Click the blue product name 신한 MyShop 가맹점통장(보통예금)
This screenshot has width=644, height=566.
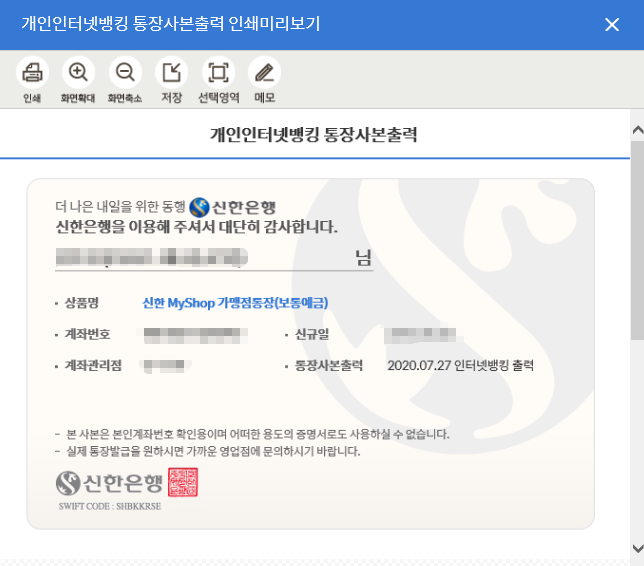pyautogui.click(x=235, y=303)
